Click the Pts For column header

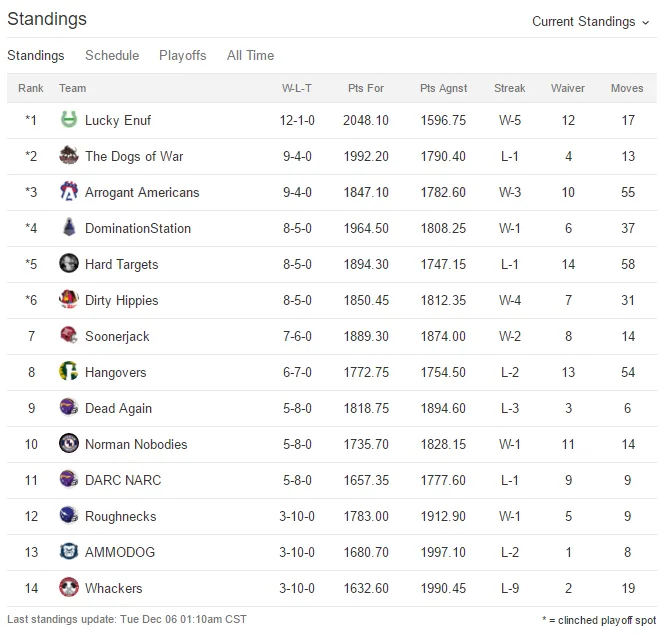366,88
